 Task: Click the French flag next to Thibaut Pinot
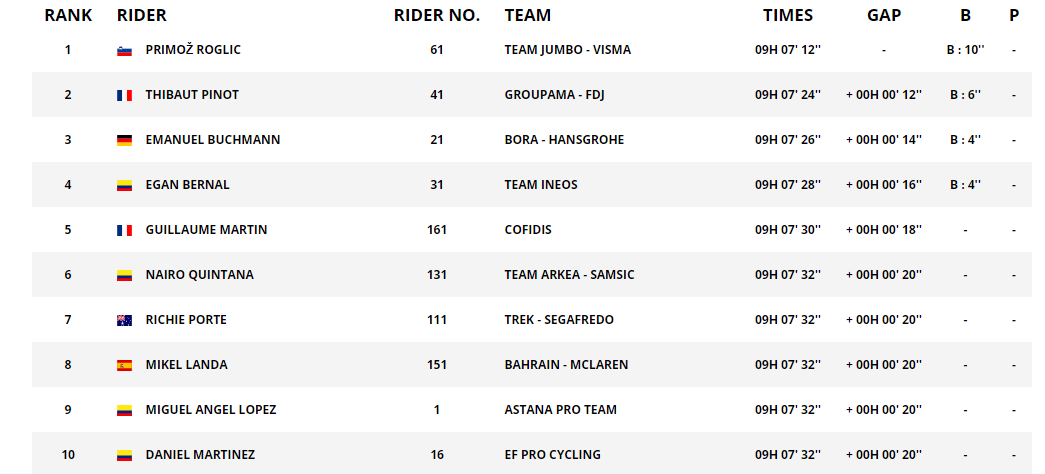tap(124, 95)
